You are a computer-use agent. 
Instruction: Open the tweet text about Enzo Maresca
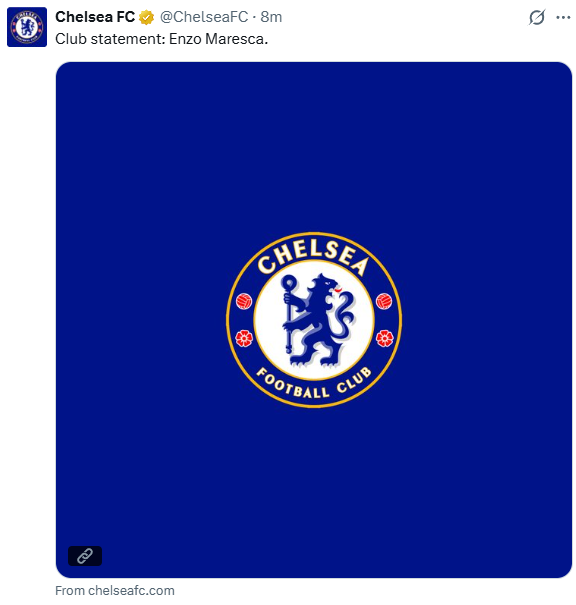coord(161,39)
